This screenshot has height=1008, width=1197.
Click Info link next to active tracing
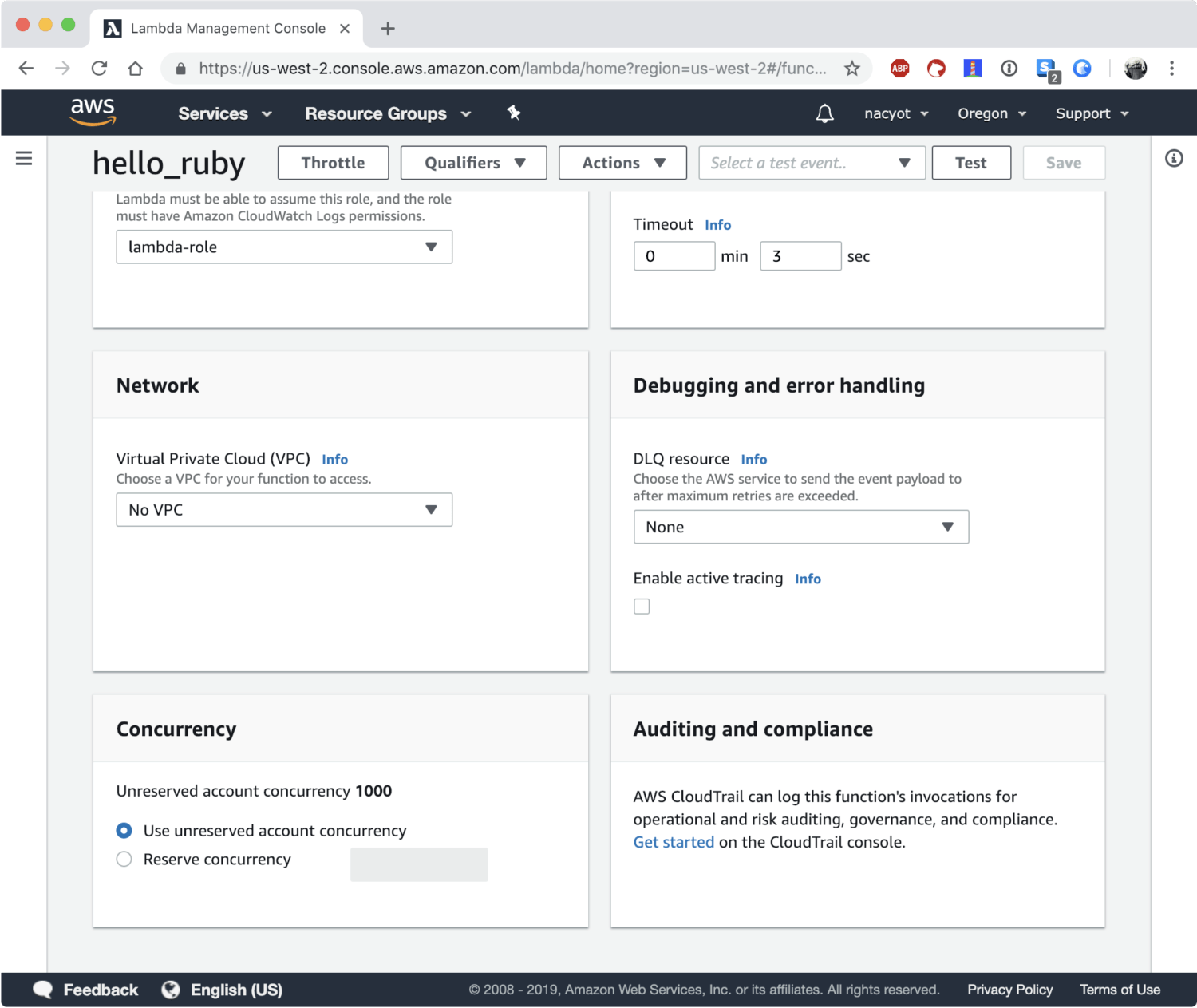pos(808,579)
